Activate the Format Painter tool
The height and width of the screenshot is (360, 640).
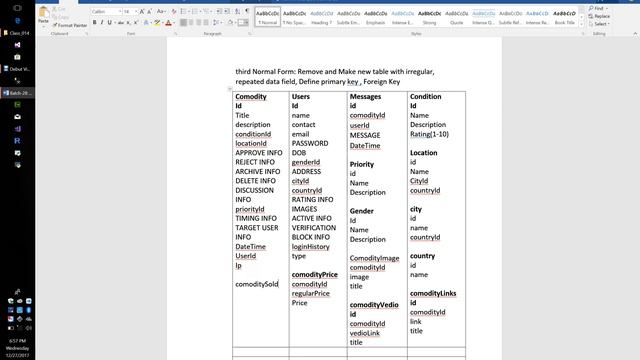pyautogui.click(x=70, y=25)
